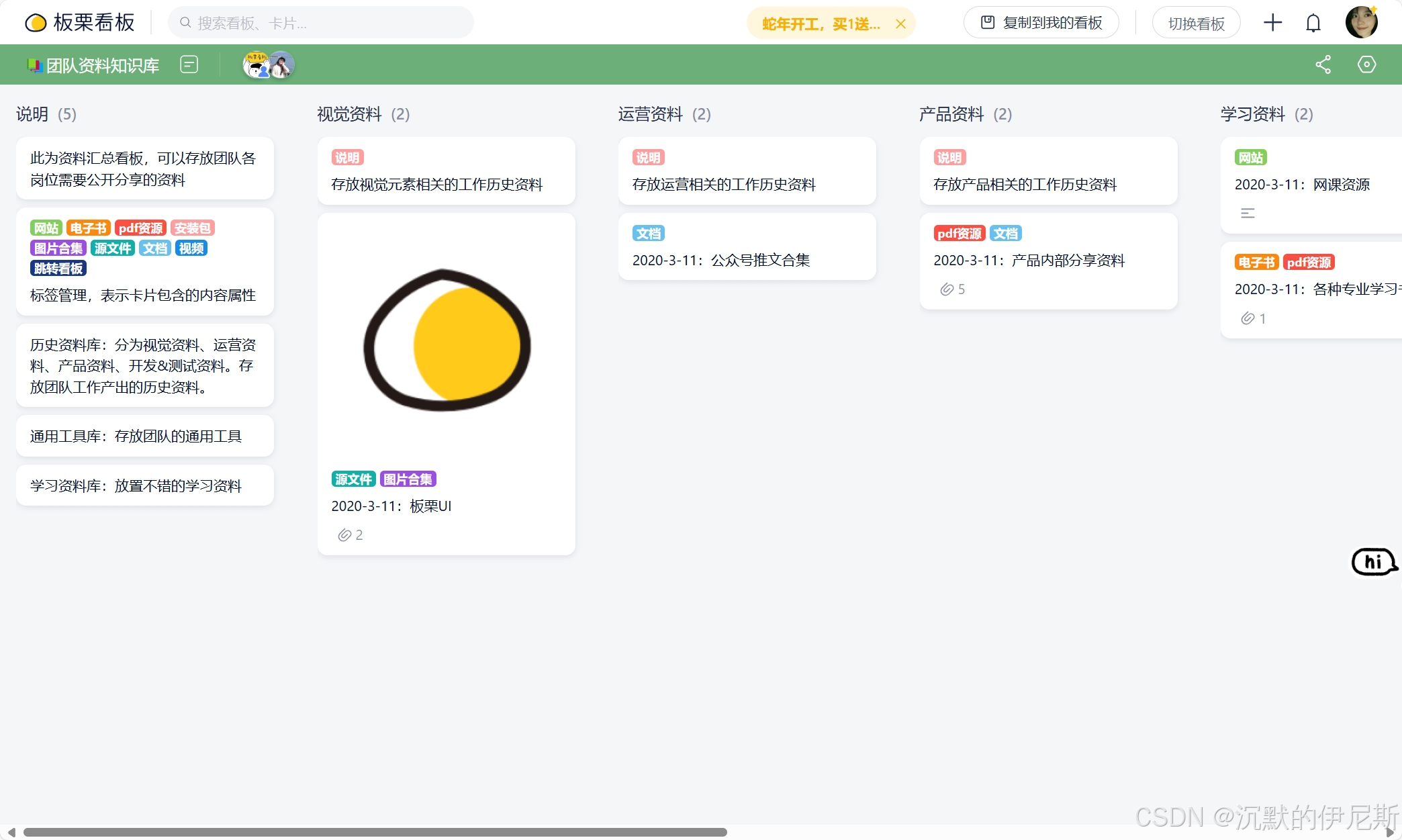Click attachment icon on 板栗UI card
Screen dimensions: 1402x840
click(344, 535)
